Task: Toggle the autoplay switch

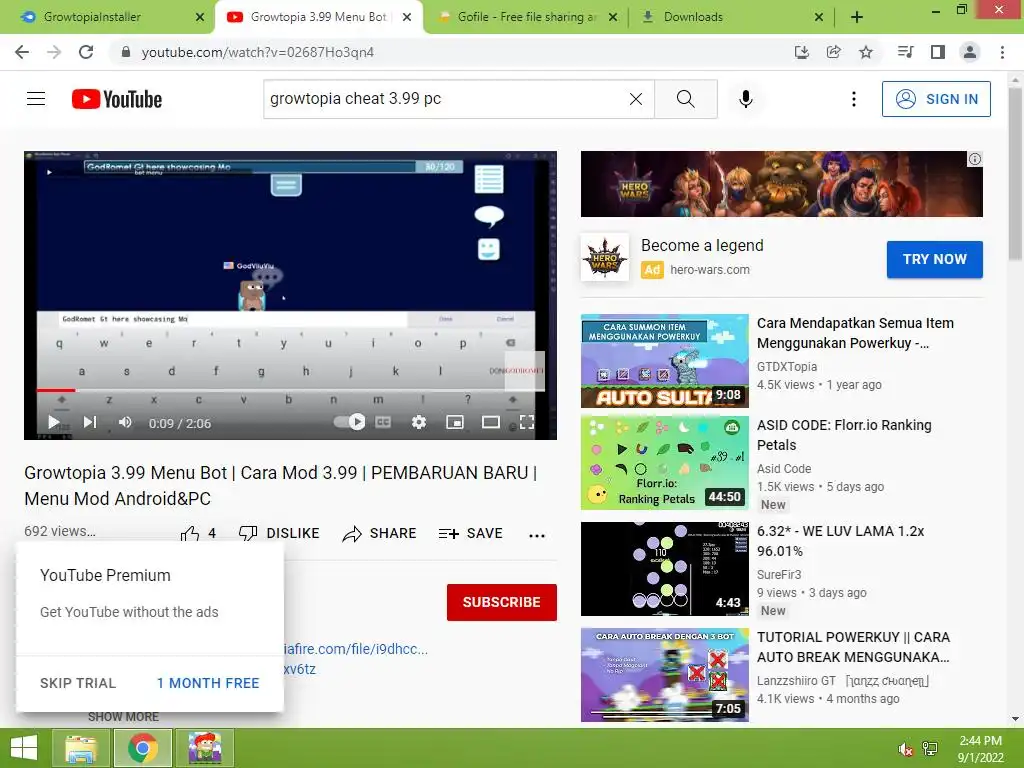Action: pyautogui.click(x=349, y=422)
